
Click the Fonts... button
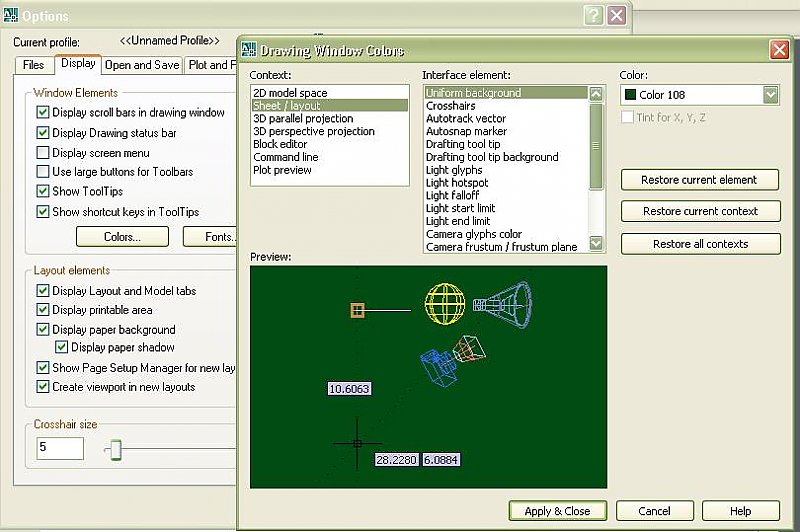coord(210,237)
